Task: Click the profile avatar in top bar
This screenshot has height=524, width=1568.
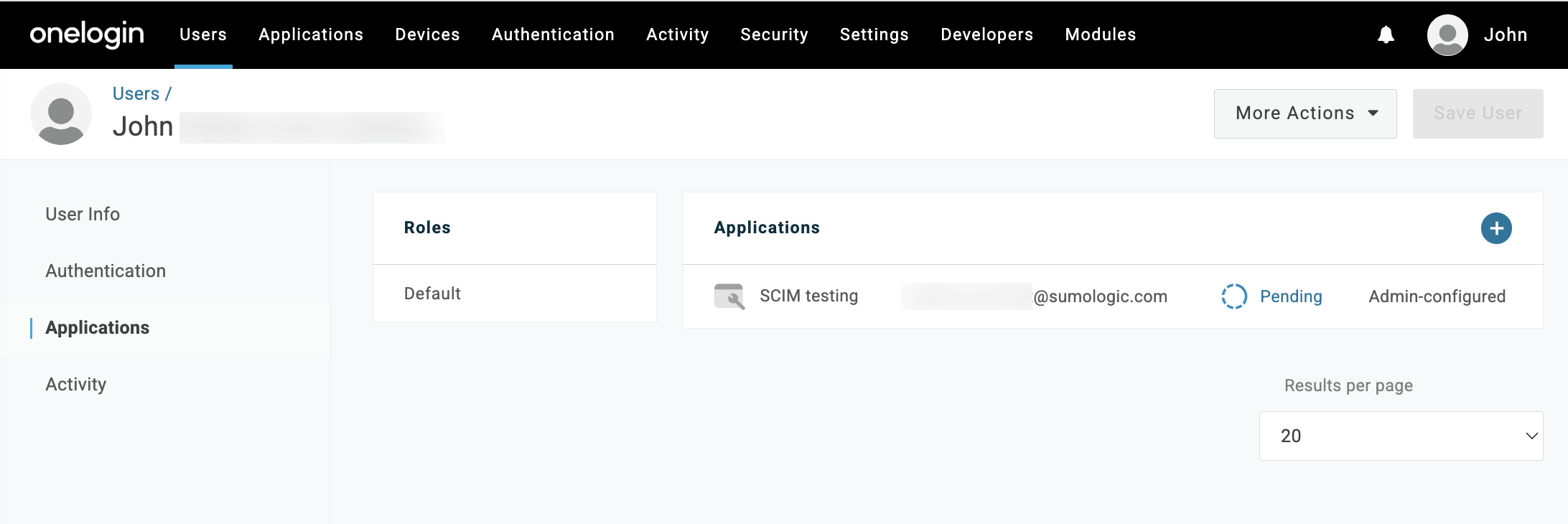Action: [1447, 34]
